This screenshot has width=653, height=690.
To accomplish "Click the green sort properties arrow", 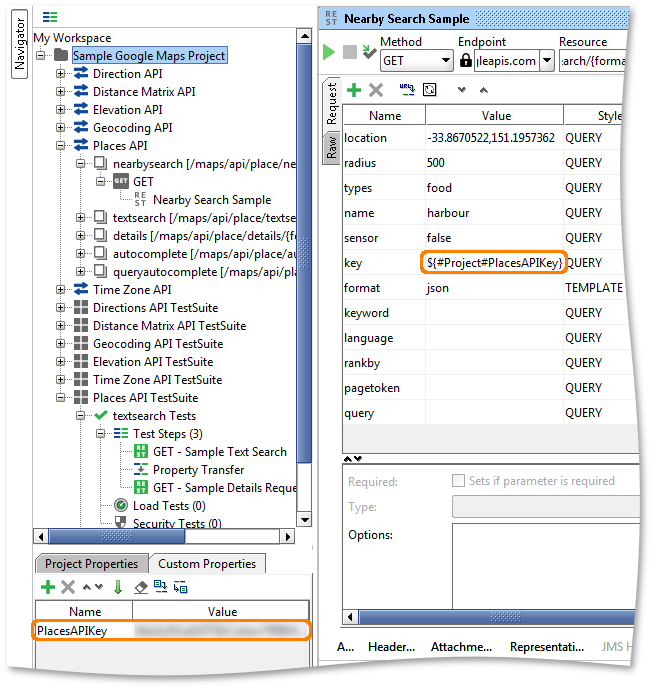I will click(118, 587).
